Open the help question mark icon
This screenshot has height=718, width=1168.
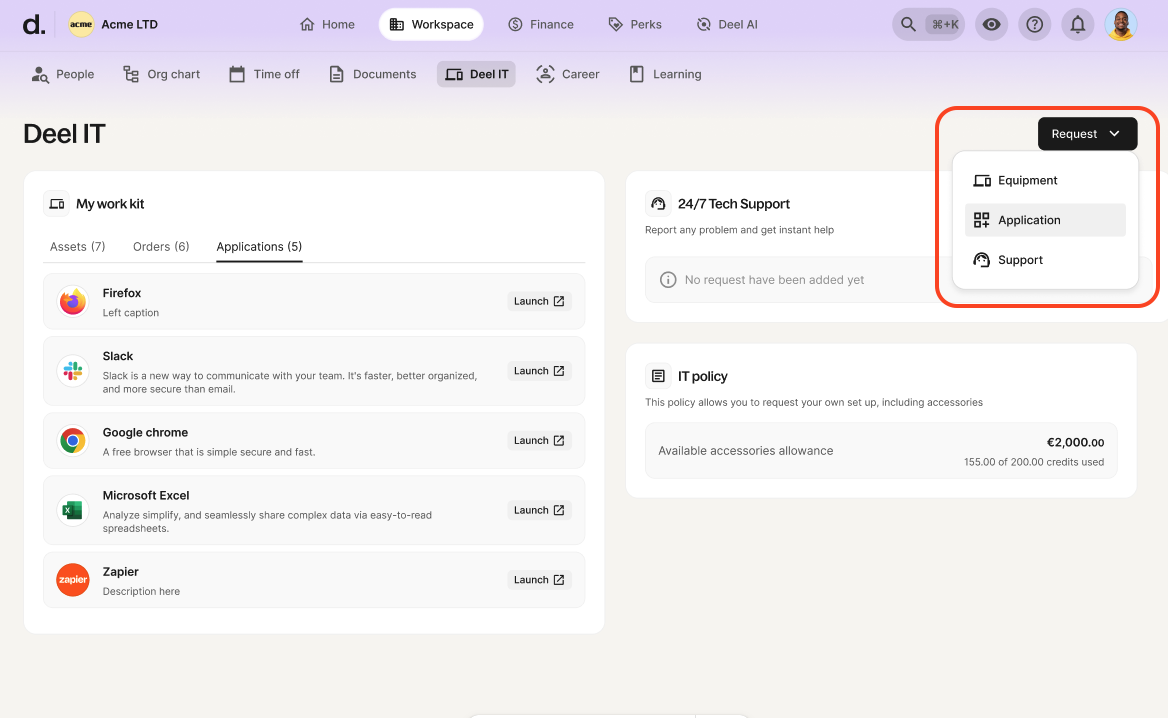[x=1034, y=25]
